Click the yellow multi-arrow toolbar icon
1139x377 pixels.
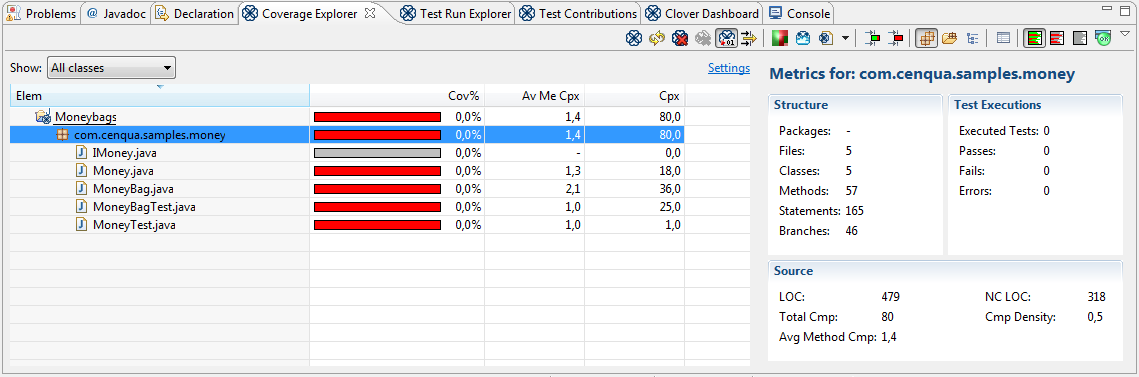pyautogui.click(x=750, y=38)
